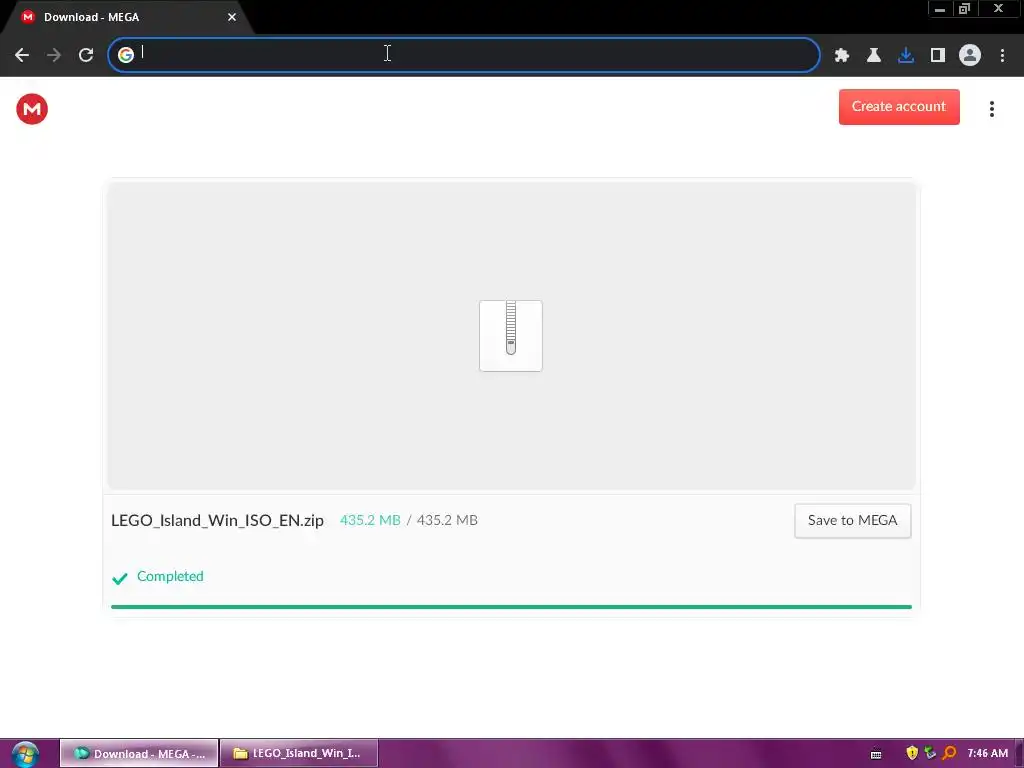Screen dimensions: 1024x768
Task: Open MEGA page three-dot menu
Action: (x=991, y=109)
